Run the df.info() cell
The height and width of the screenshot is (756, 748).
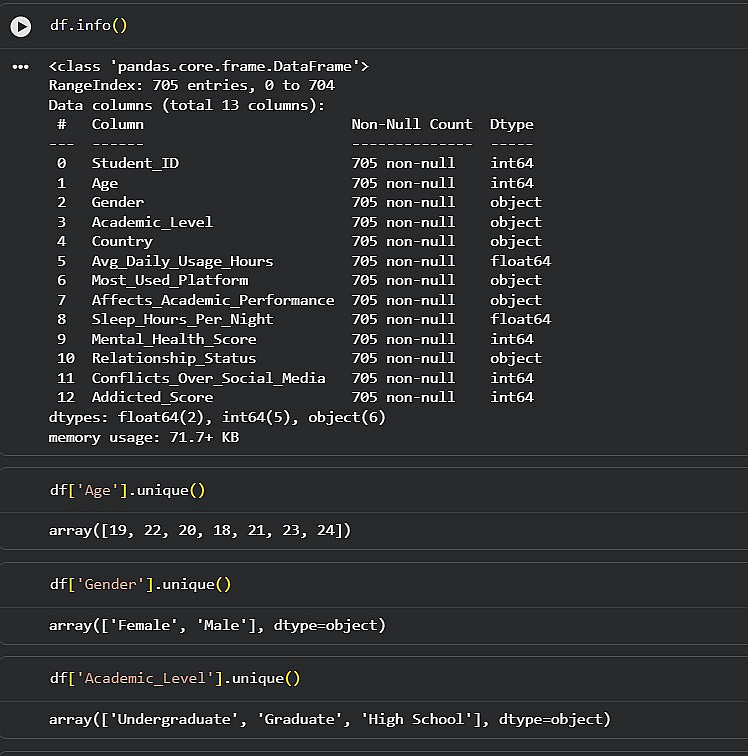(20, 26)
